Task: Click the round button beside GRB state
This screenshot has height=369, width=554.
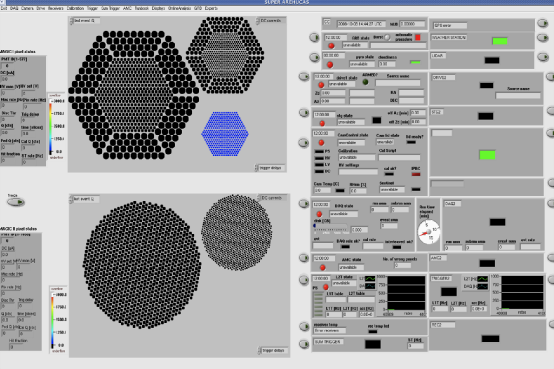Action: click(x=314, y=37)
